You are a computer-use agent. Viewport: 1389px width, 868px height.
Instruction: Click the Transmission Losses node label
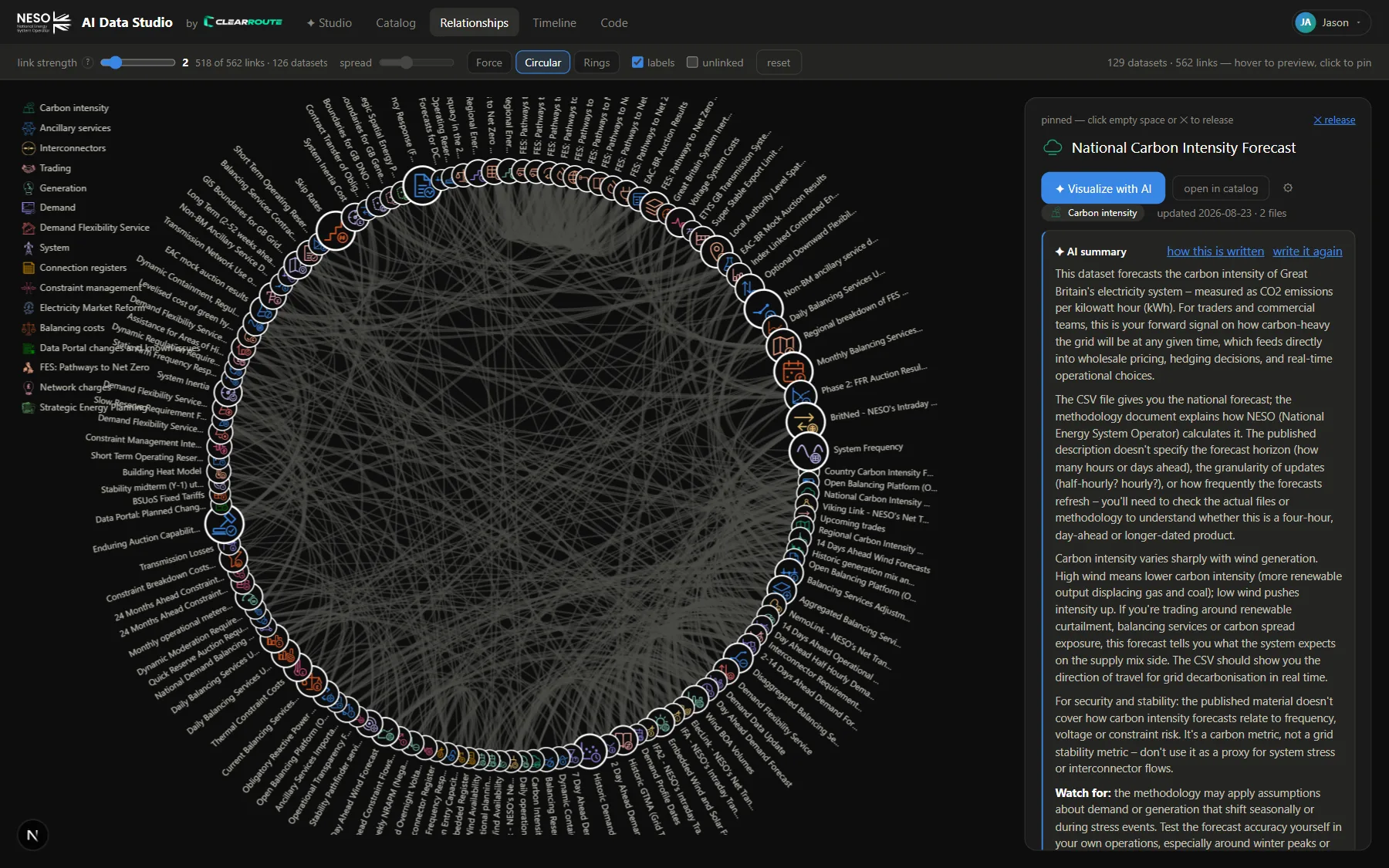tap(177, 559)
